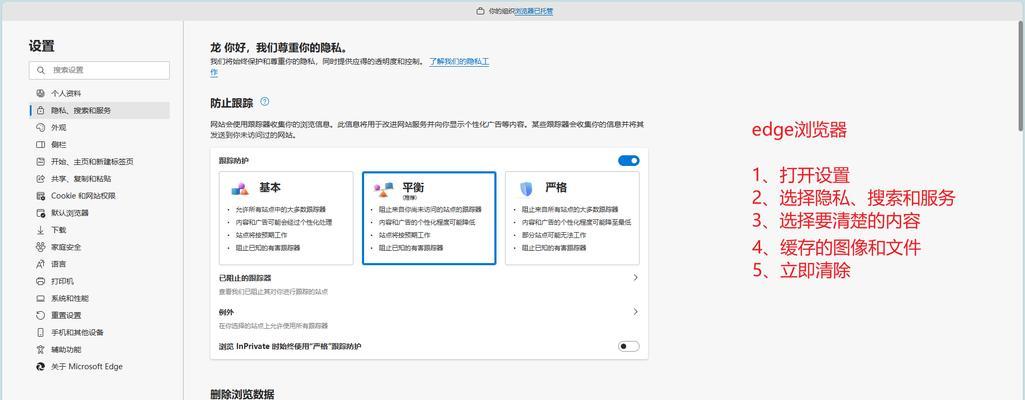Screen dimensions: 1025x400
Task: Click the Cookie 和网站权限 icon
Action: (40, 195)
